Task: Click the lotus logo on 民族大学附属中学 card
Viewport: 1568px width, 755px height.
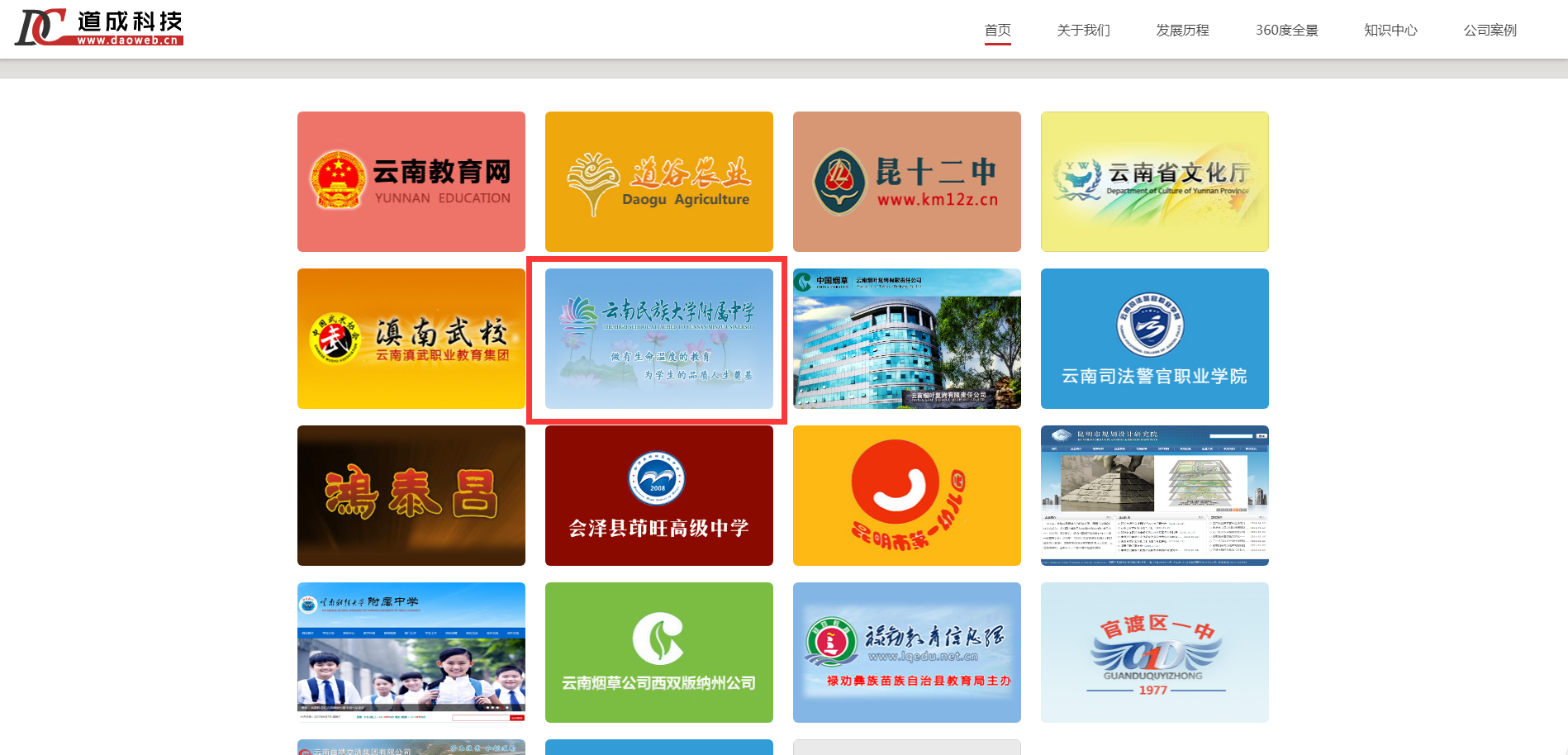Action: [578, 314]
